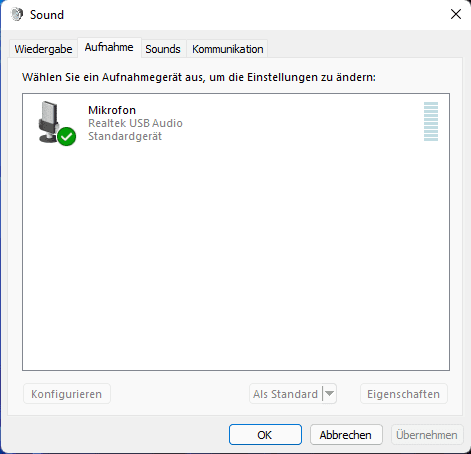Cancel using the Abbrechen button

point(346,435)
